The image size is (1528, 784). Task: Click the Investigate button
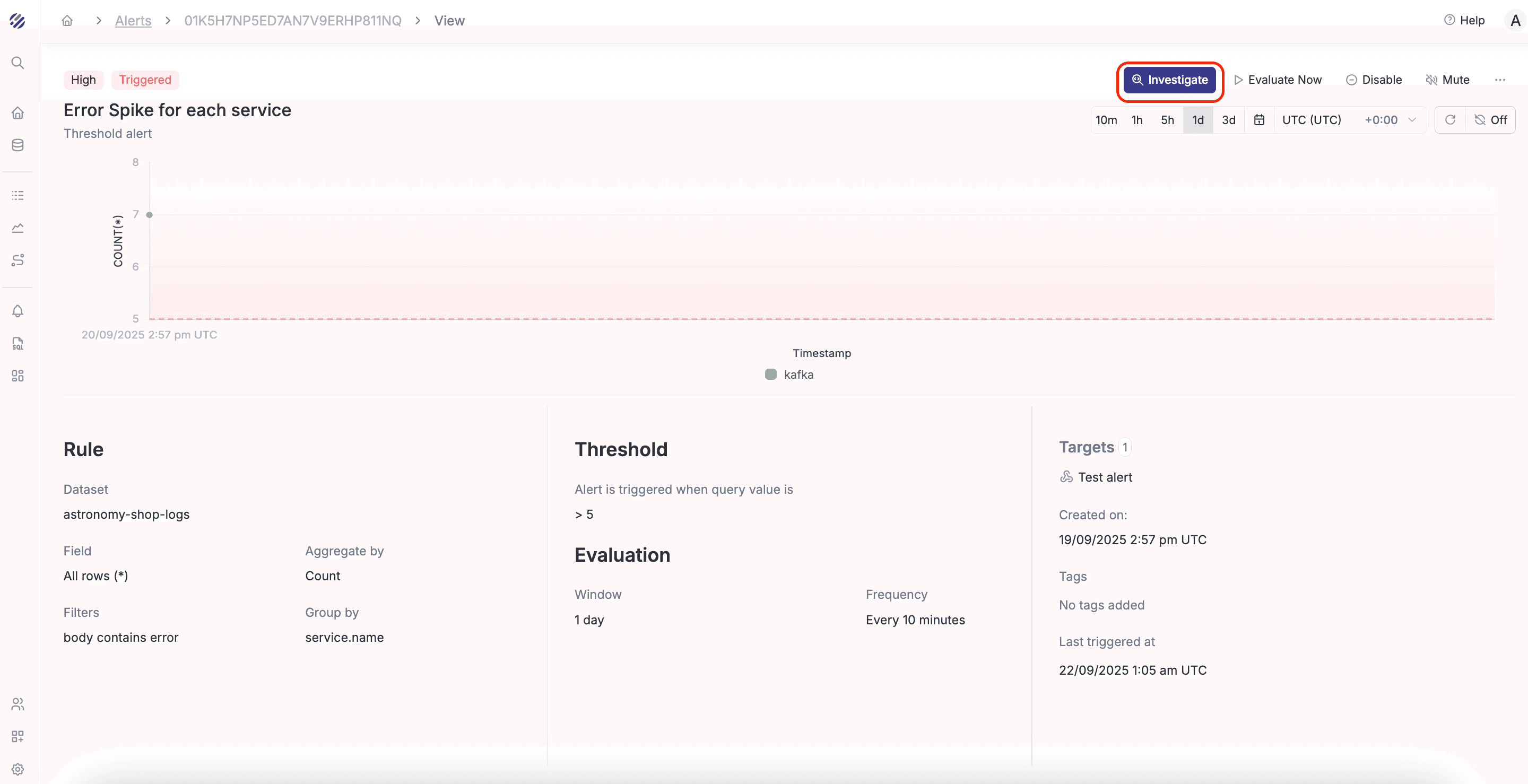point(1170,80)
